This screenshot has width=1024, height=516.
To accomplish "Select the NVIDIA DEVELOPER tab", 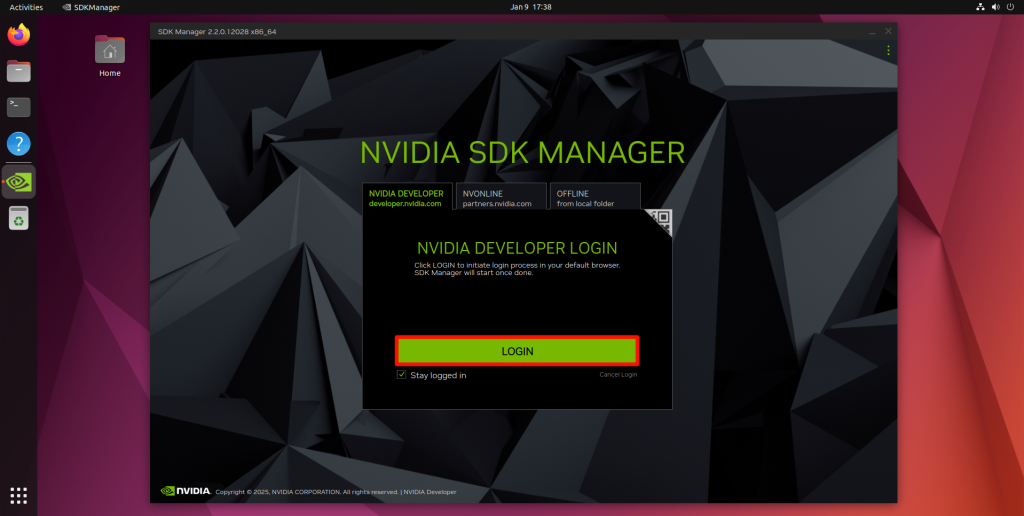I will point(407,198).
